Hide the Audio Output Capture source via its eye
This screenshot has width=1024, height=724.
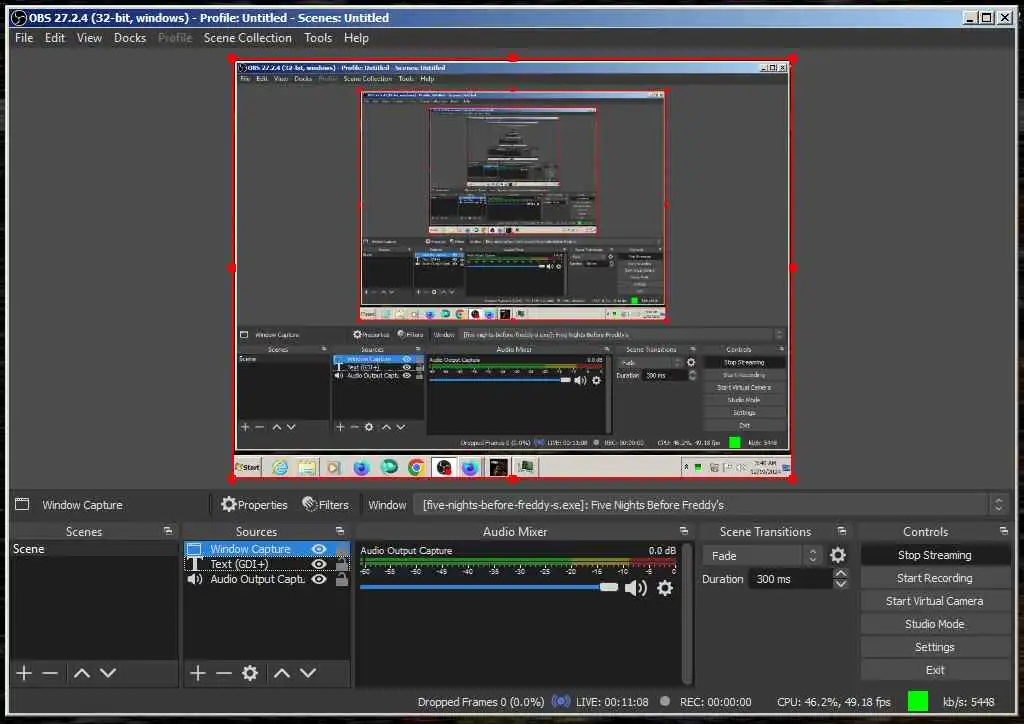point(319,579)
